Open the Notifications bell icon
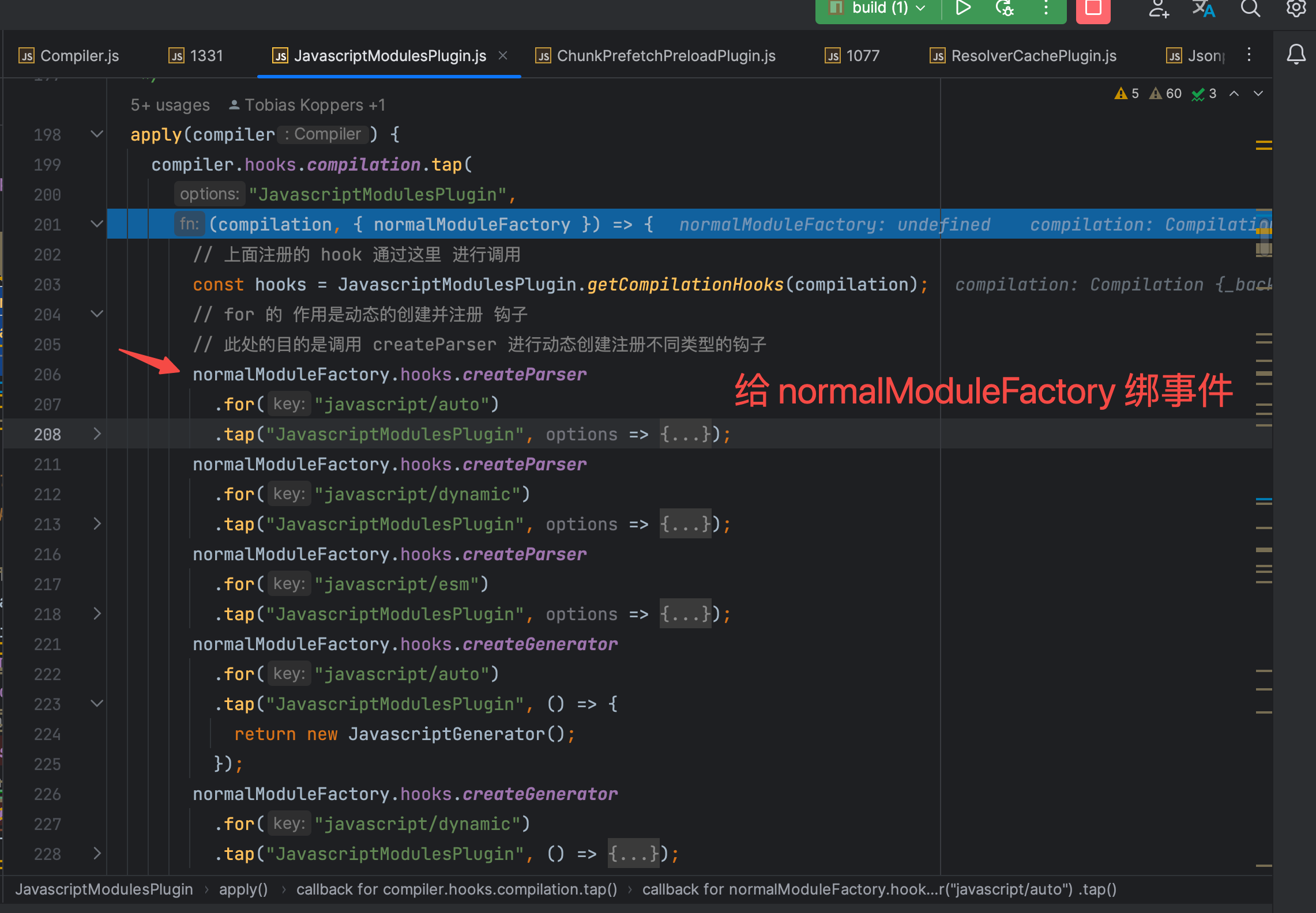 pyautogui.click(x=1296, y=55)
